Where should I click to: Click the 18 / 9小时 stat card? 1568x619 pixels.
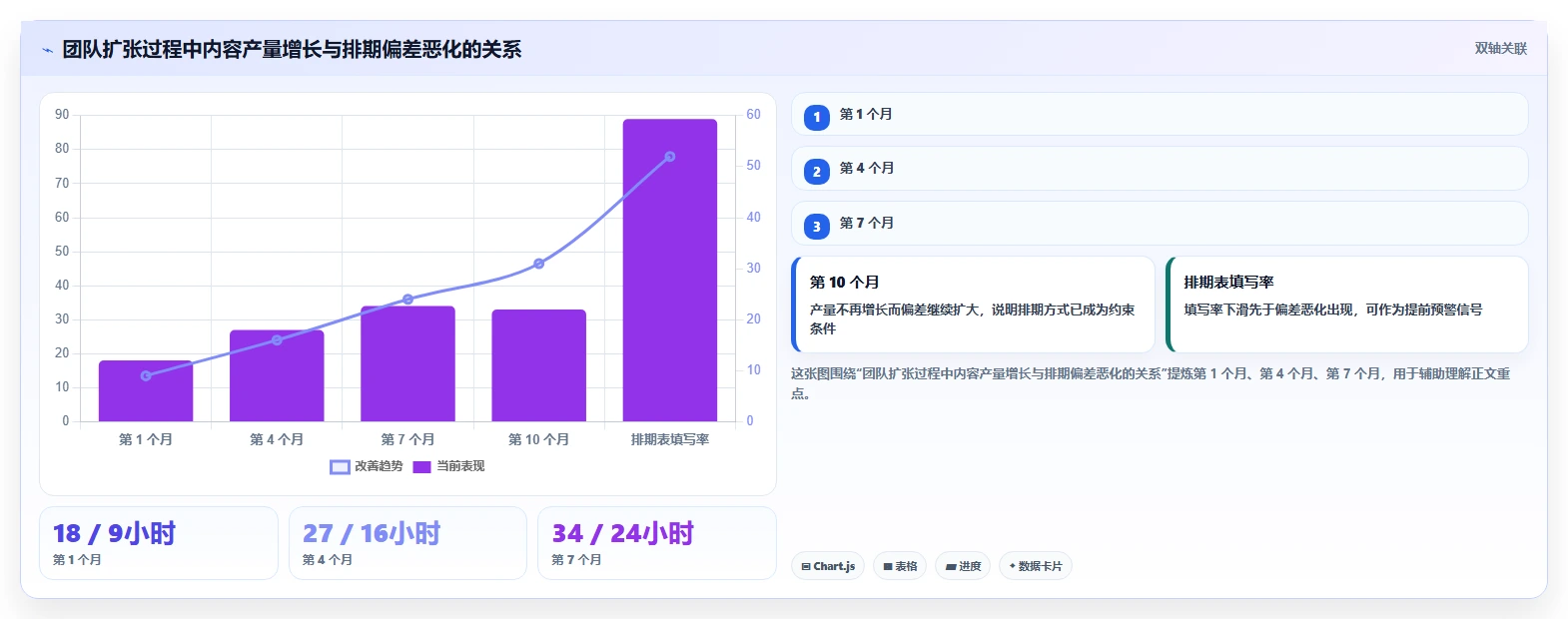point(159,543)
